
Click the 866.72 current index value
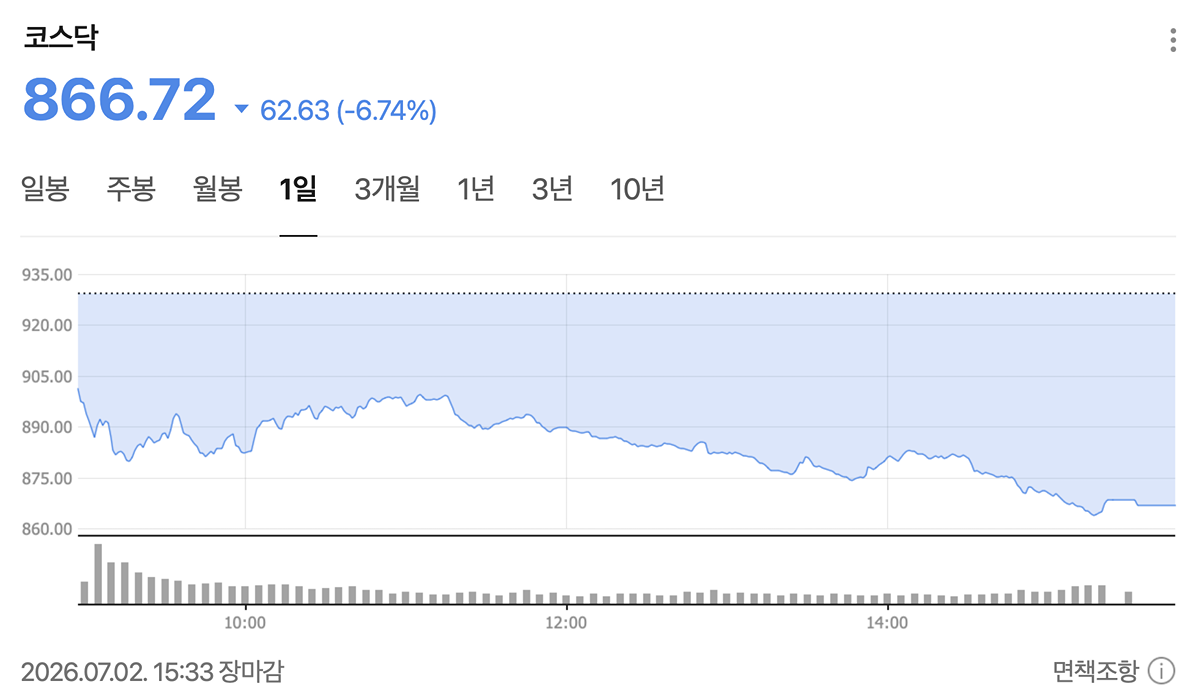pos(119,99)
